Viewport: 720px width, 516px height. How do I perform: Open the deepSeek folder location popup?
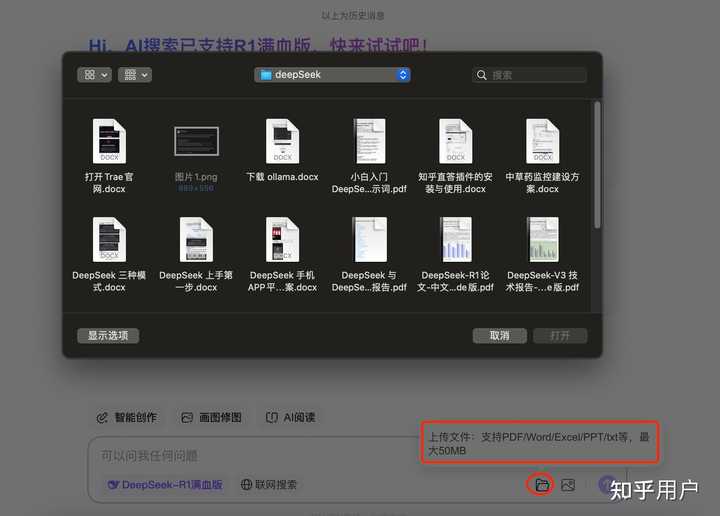coord(332,75)
